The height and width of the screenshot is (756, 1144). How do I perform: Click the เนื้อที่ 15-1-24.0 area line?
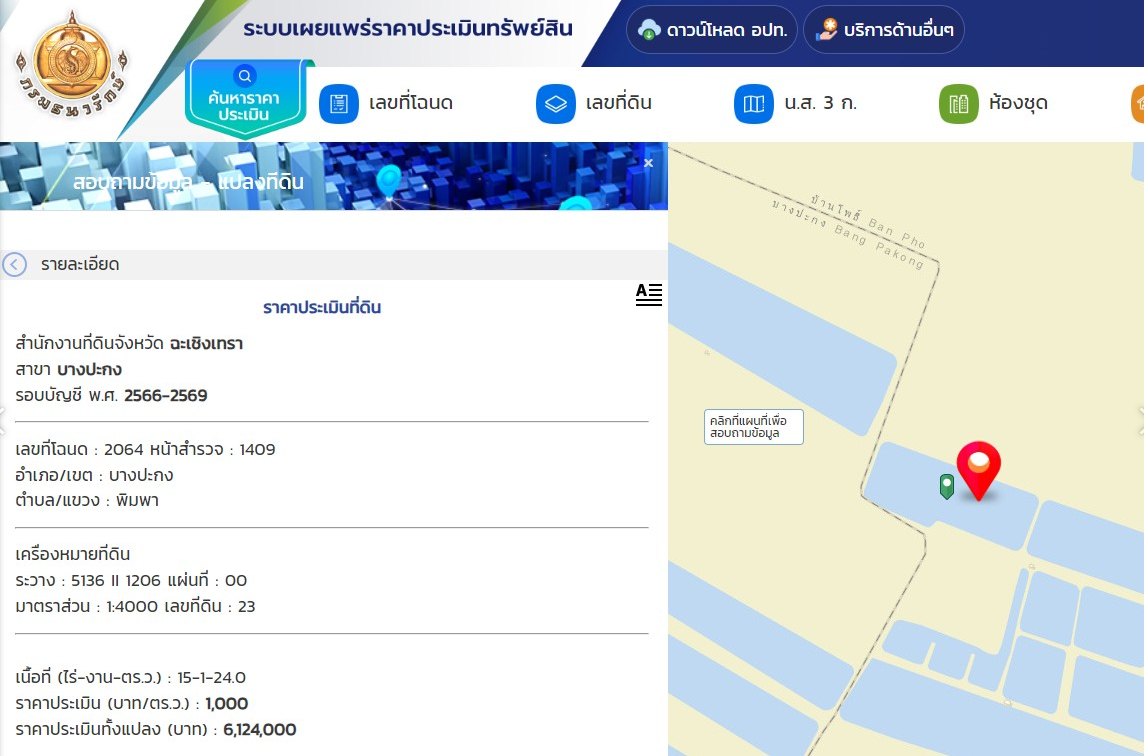tap(131, 677)
